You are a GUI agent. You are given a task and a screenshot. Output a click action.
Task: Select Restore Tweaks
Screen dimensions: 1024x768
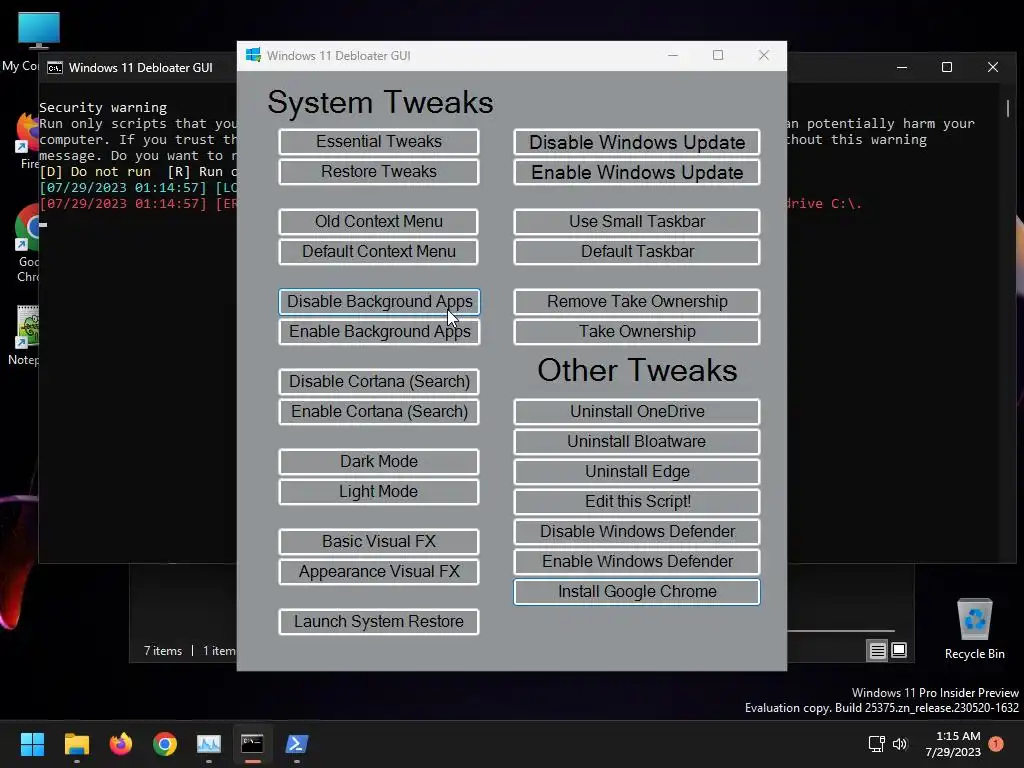[379, 172]
